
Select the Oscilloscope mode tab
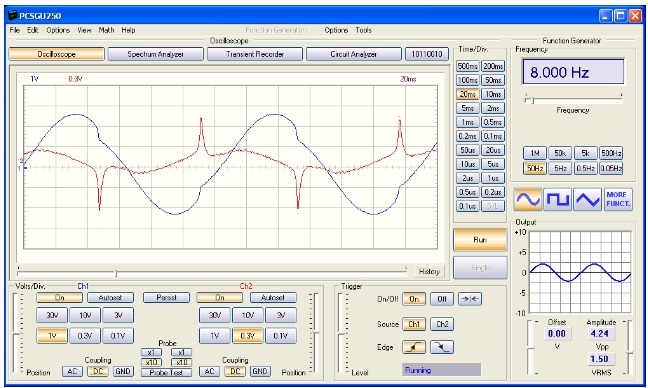click(x=57, y=54)
